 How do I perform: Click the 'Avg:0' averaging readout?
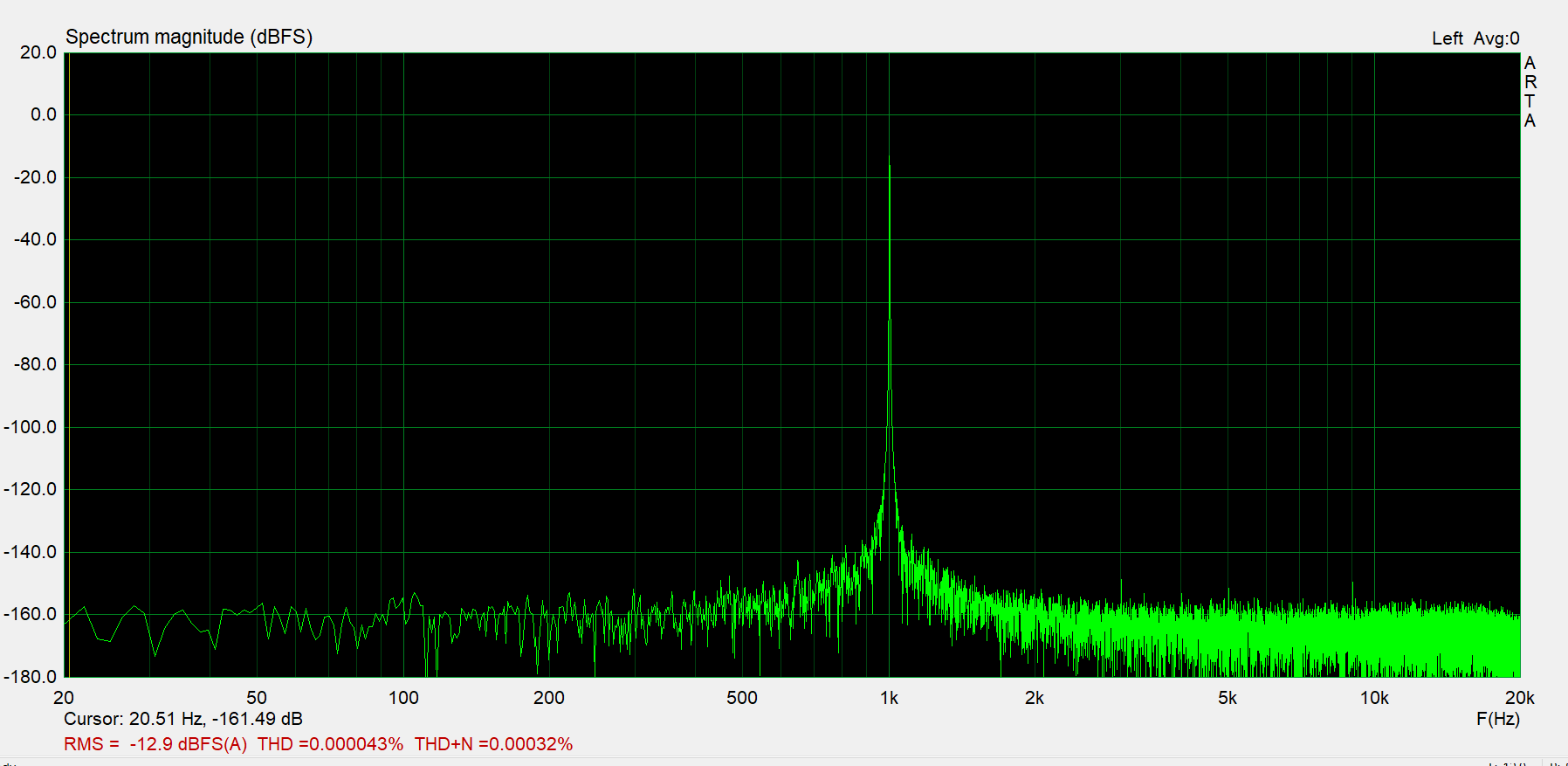click(x=1496, y=38)
